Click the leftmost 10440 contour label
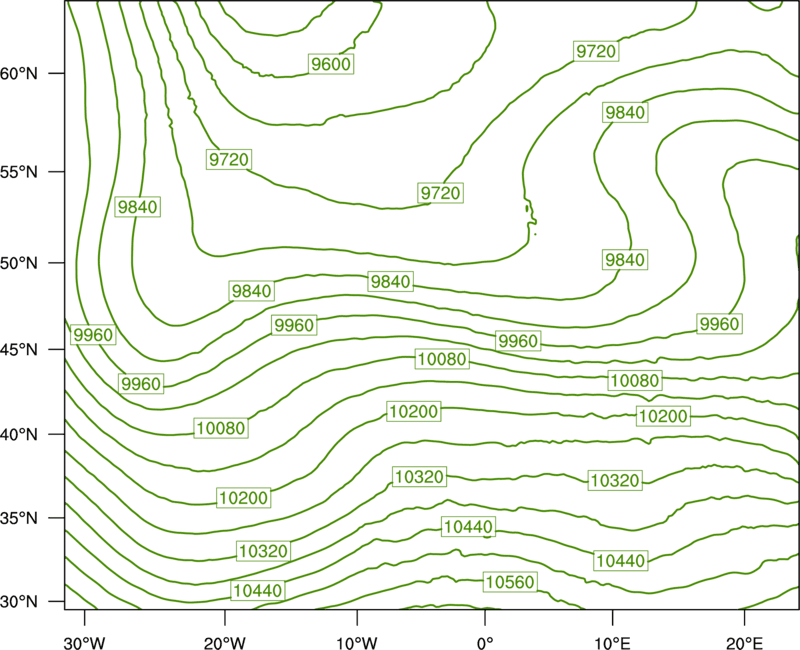The height and width of the screenshot is (650, 800). [x=258, y=590]
